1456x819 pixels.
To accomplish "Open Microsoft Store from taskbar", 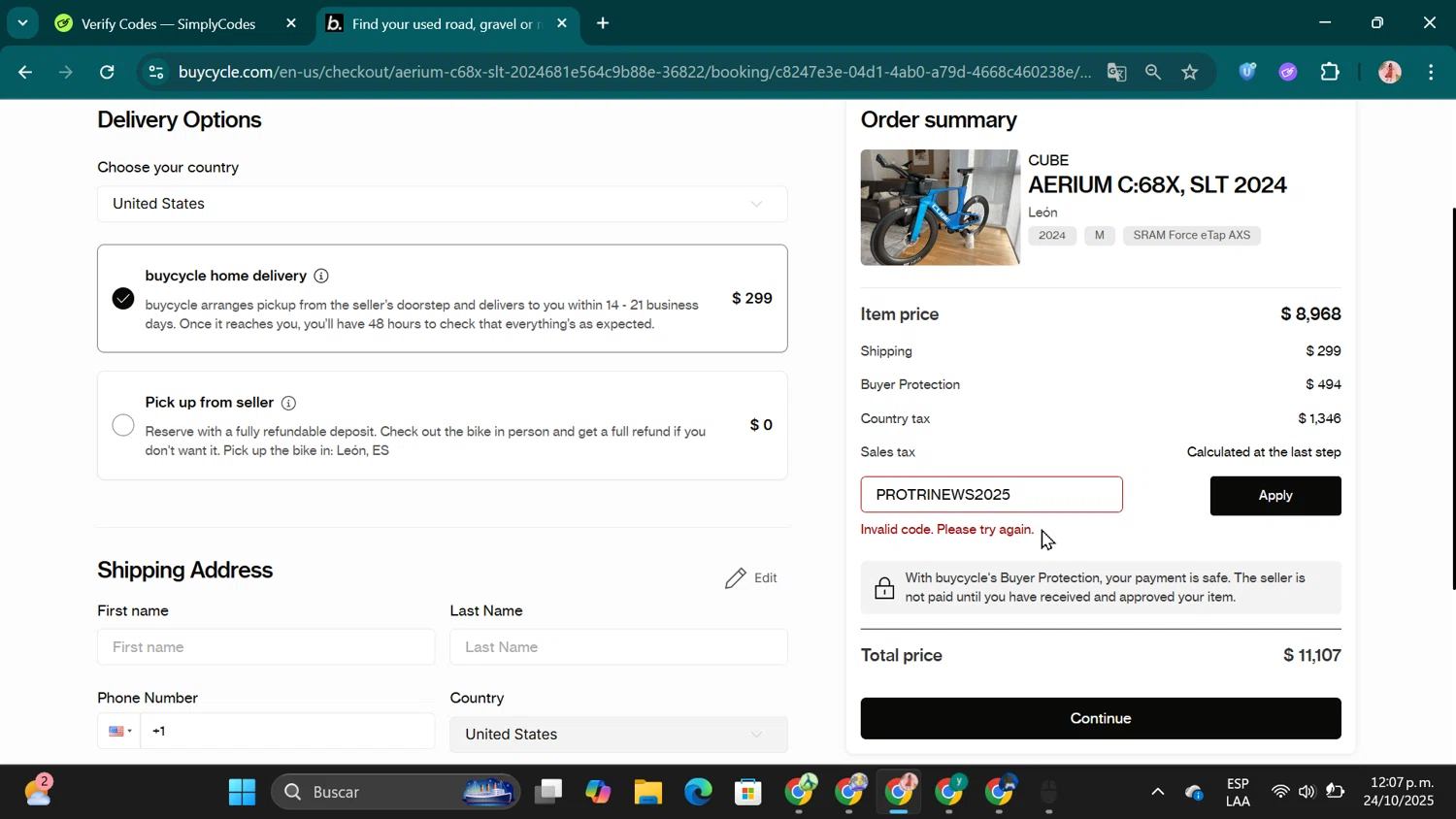I will point(748,793).
